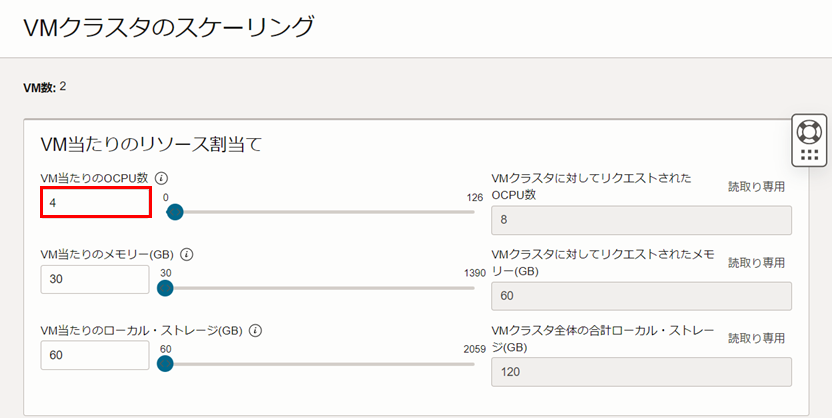Click the info icon beside VM当たりのメモリー(GB)

[186, 254]
